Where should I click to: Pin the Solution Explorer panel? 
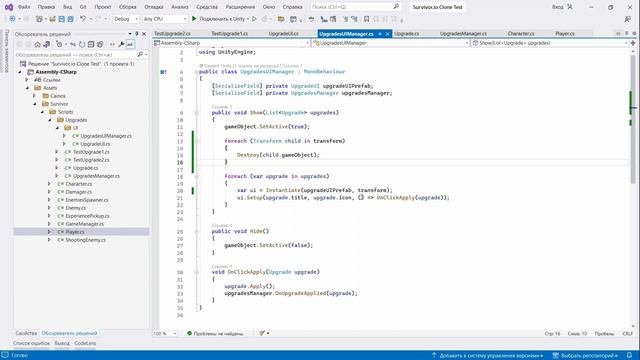coord(137,34)
